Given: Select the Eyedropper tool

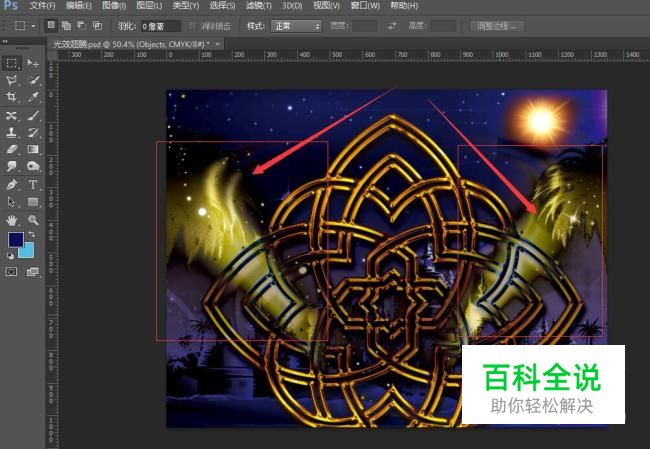Looking at the screenshot, I should (33, 97).
